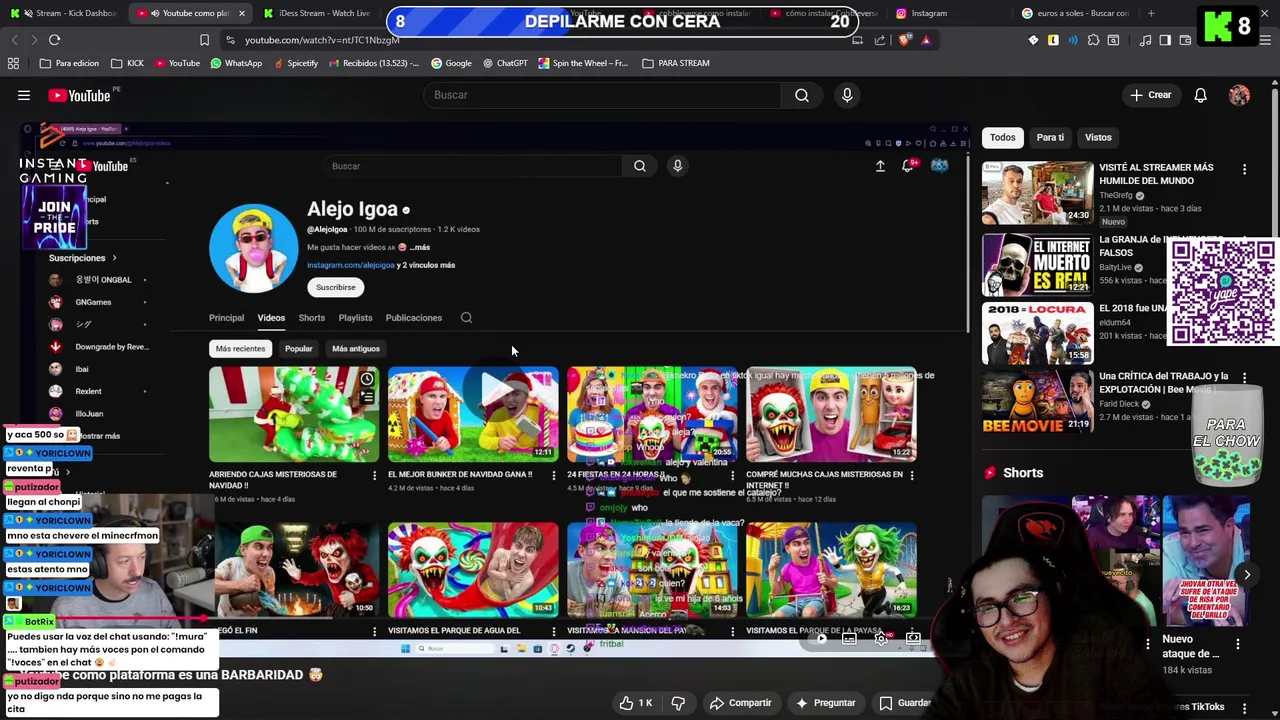Open the YouTube bookmark in bookmarks bar
1280x720 pixels.
click(x=177, y=63)
